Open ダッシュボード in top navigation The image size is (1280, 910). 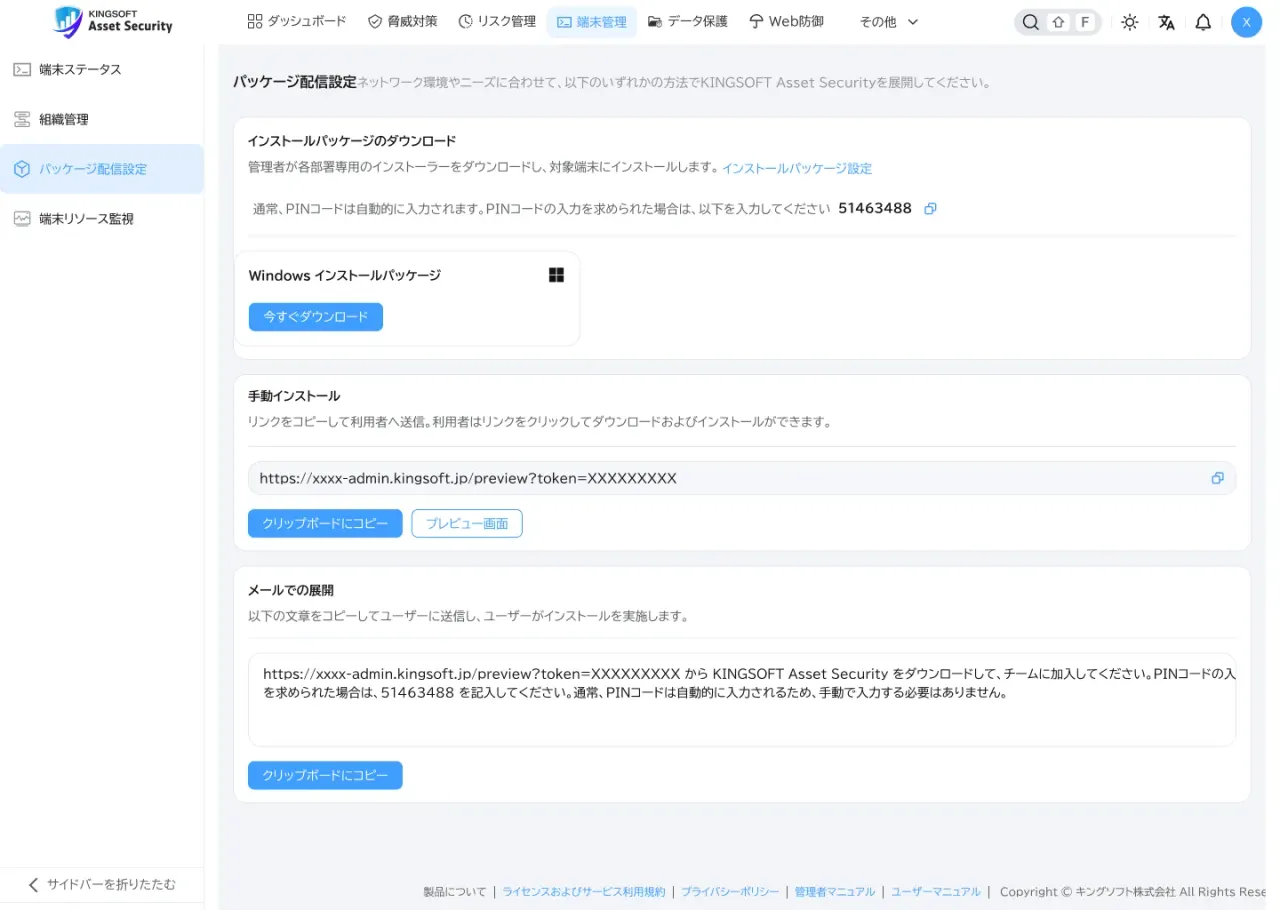(297, 21)
